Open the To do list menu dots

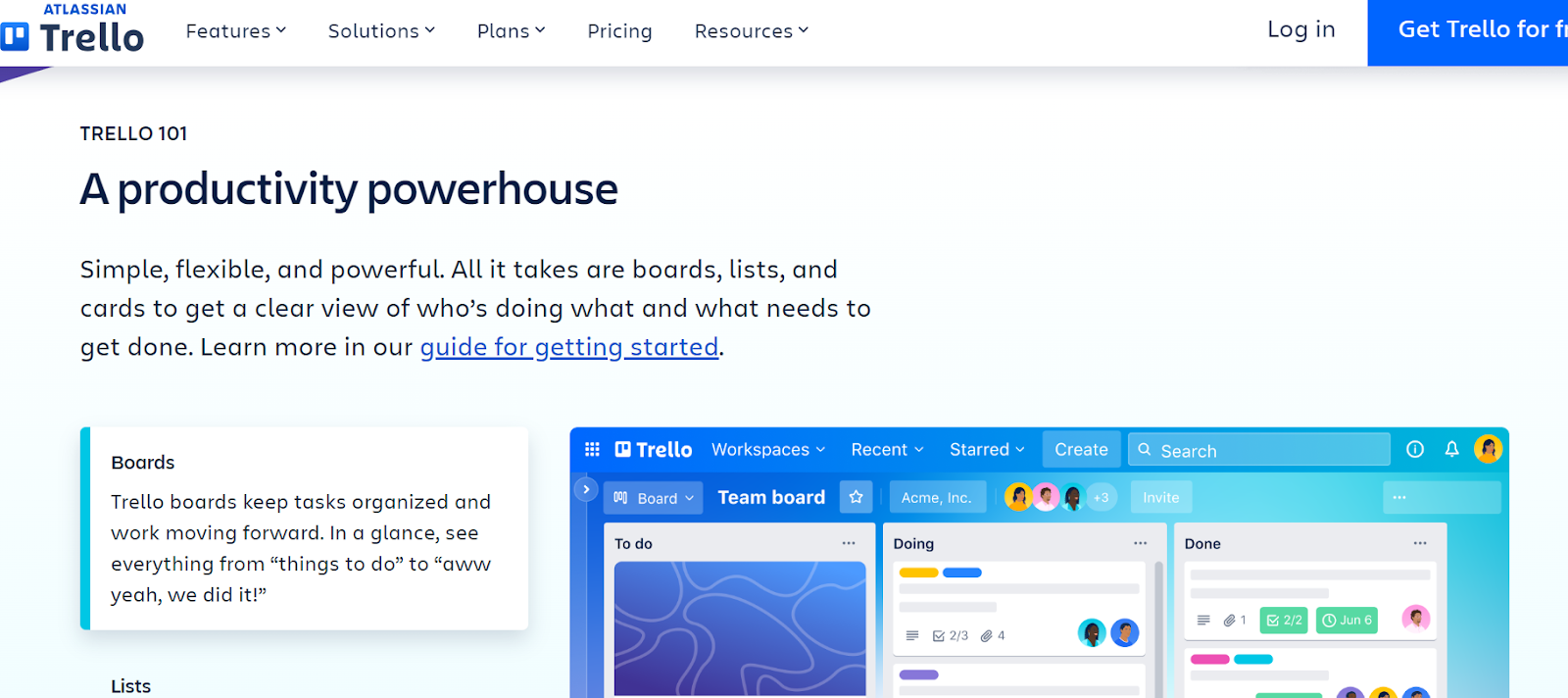[849, 543]
